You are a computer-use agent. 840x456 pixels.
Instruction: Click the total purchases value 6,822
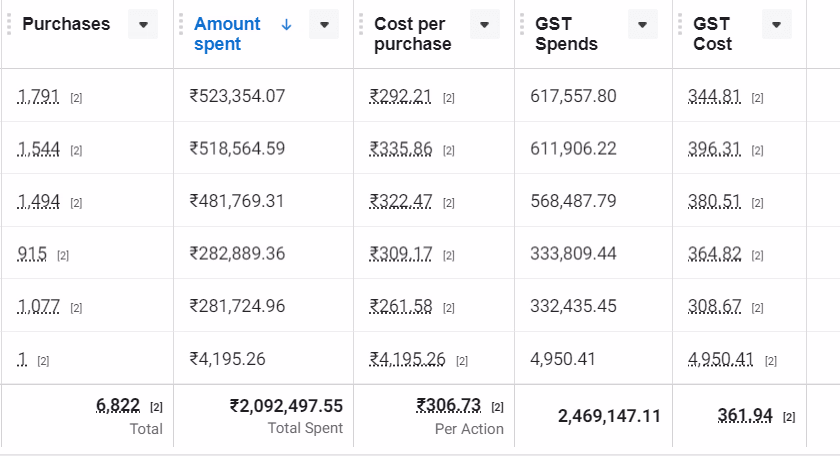119,405
